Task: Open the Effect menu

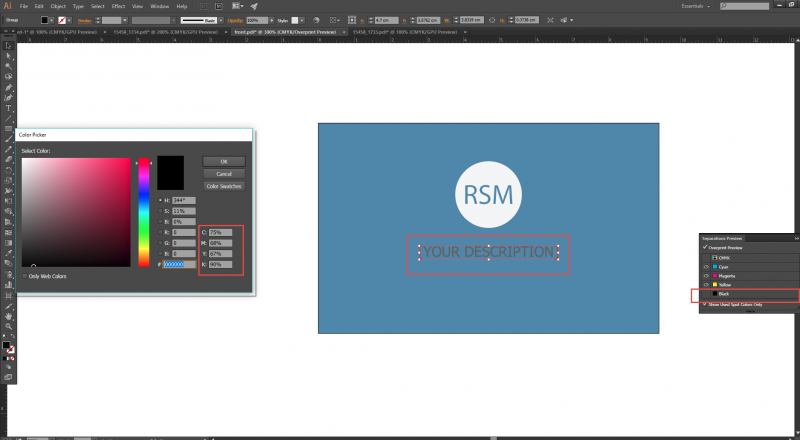Action: tap(118, 6)
